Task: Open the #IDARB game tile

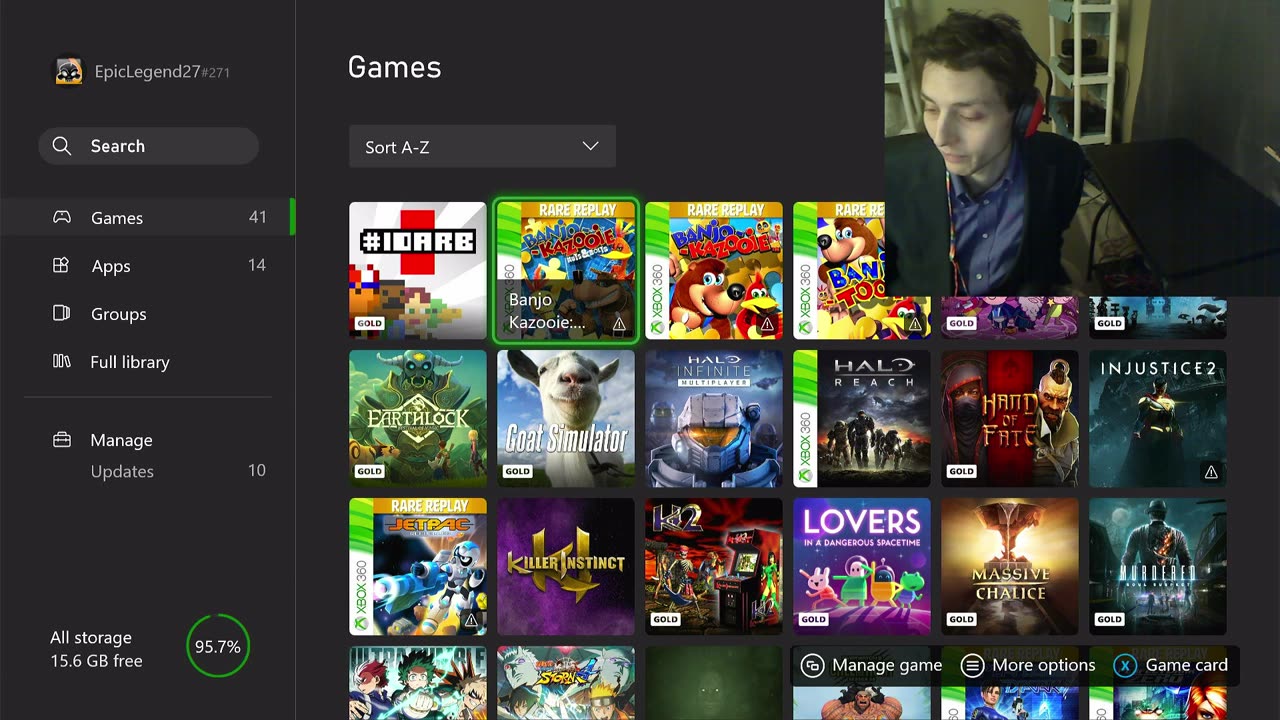Action: point(417,271)
